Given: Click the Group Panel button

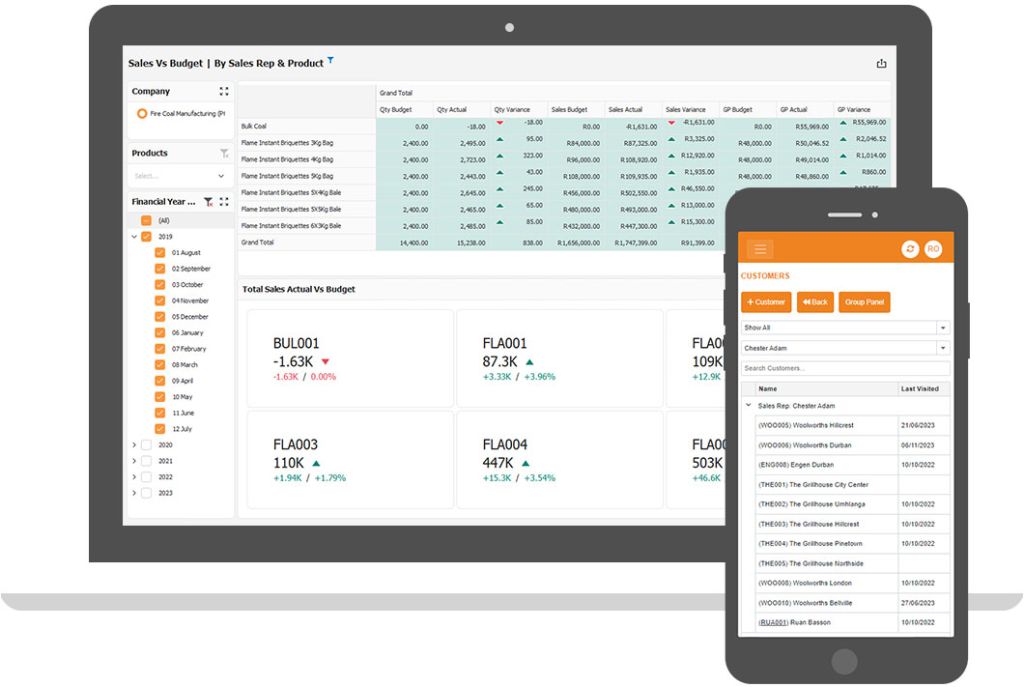Looking at the screenshot, I should (x=864, y=302).
